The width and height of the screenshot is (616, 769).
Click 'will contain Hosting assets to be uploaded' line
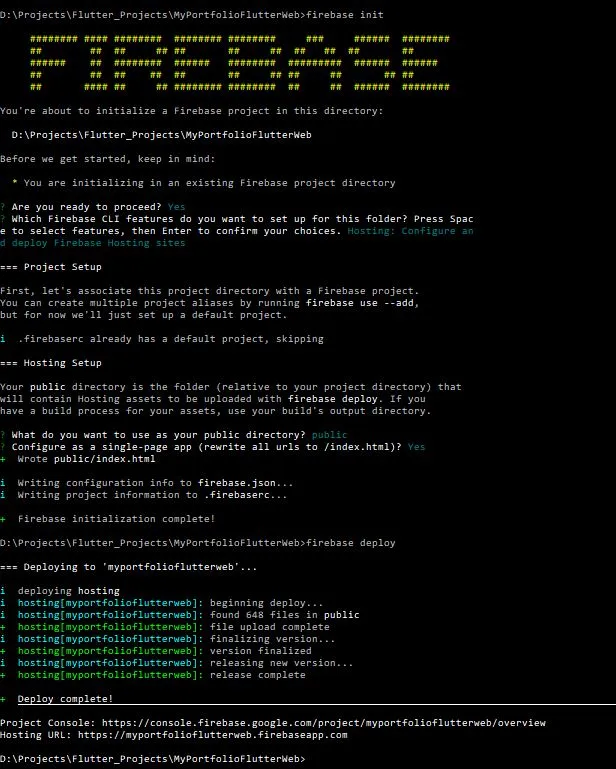pyautogui.click(x=212, y=399)
